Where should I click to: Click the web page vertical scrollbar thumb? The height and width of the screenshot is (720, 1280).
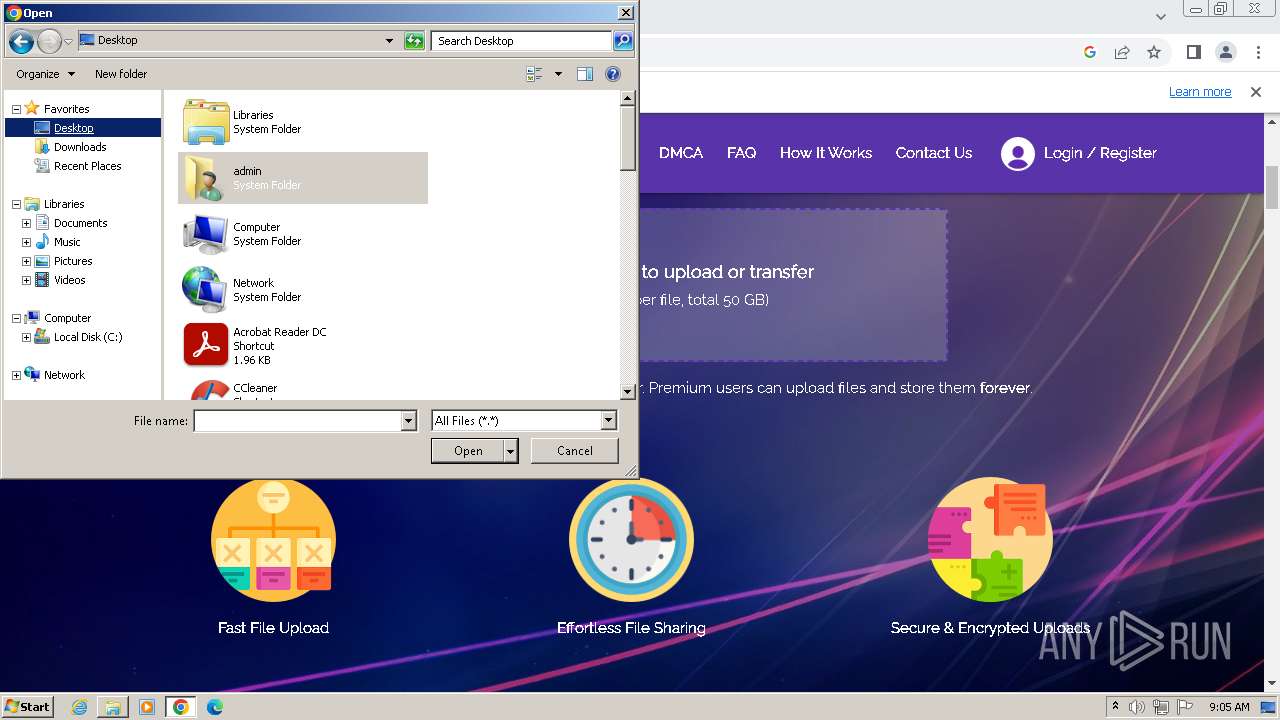pos(1272,186)
